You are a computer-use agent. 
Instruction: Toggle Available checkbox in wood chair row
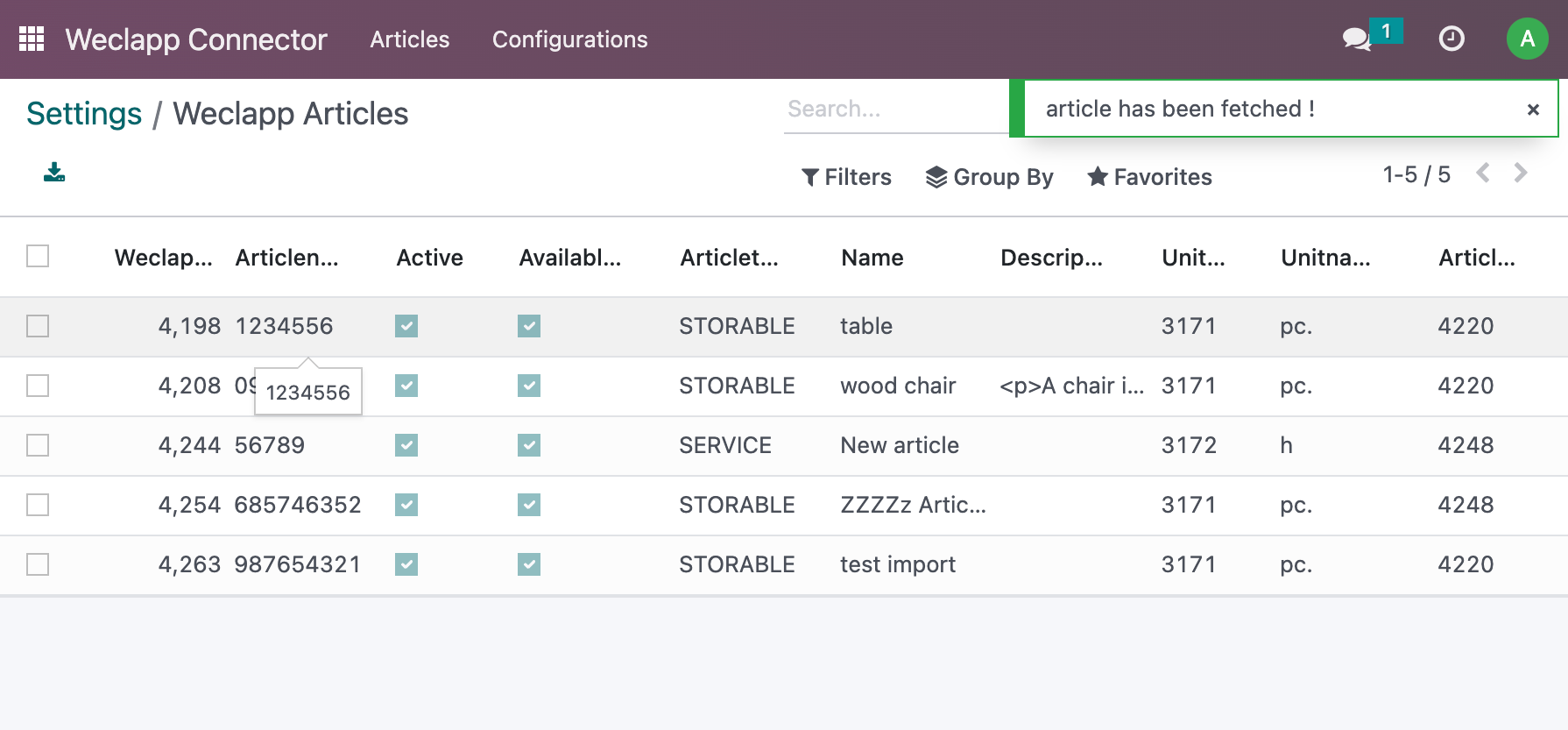point(529,386)
